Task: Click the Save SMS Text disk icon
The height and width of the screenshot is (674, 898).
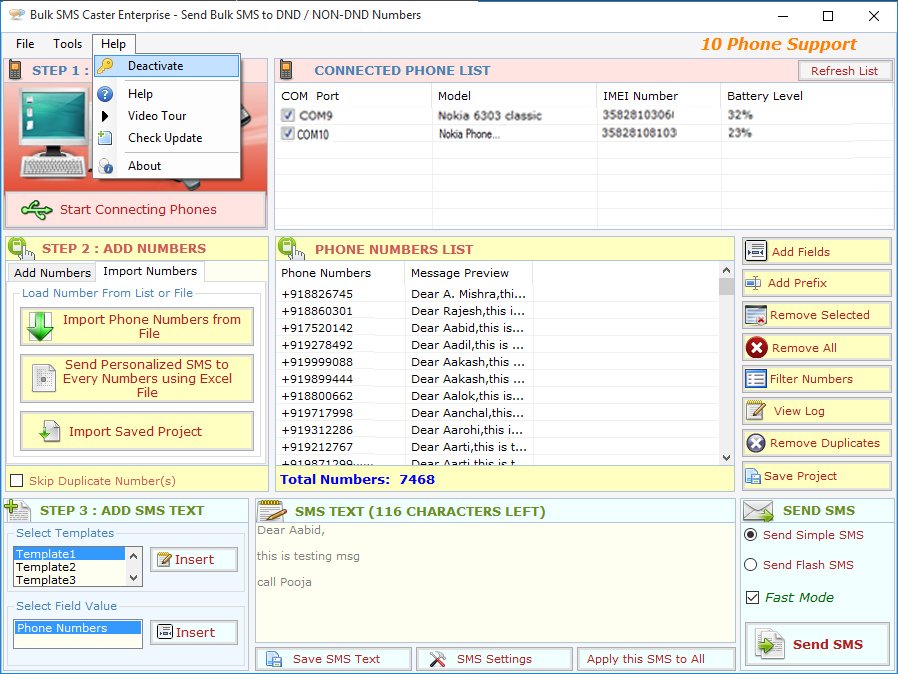Action: point(274,659)
